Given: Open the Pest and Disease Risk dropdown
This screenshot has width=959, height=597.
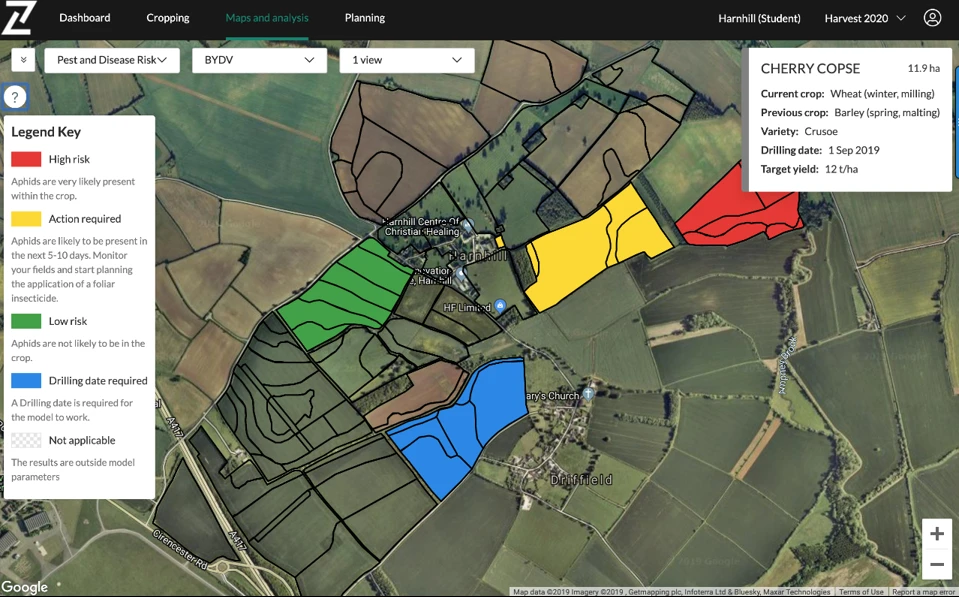Looking at the screenshot, I should coord(112,60).
